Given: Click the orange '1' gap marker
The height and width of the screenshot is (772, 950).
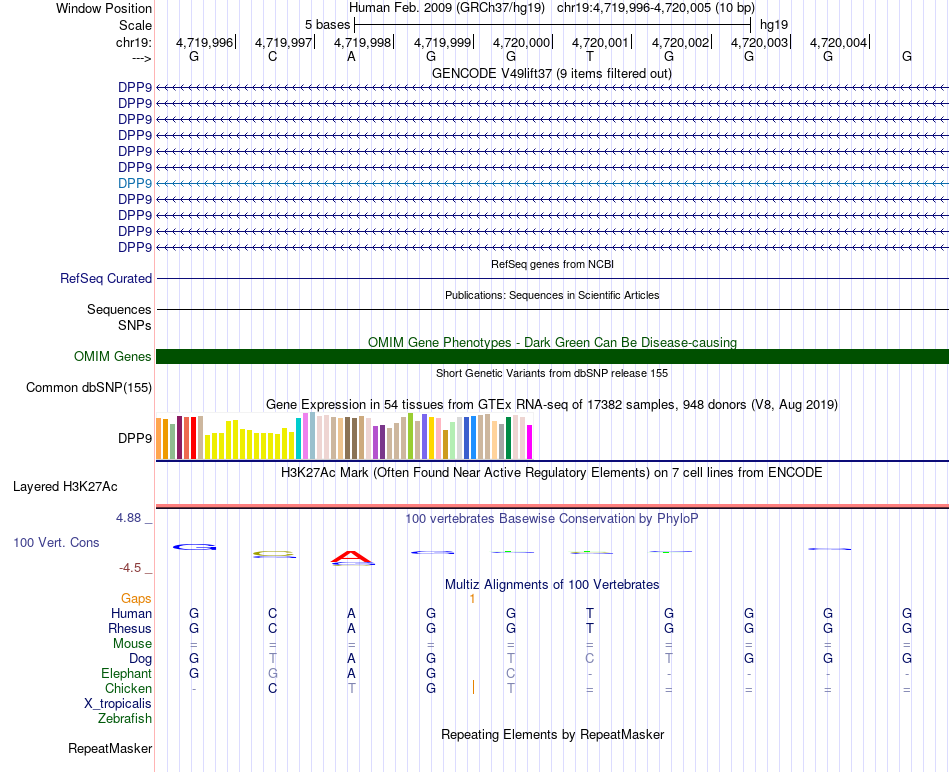Looking at the screenshot, I should 473,599.
